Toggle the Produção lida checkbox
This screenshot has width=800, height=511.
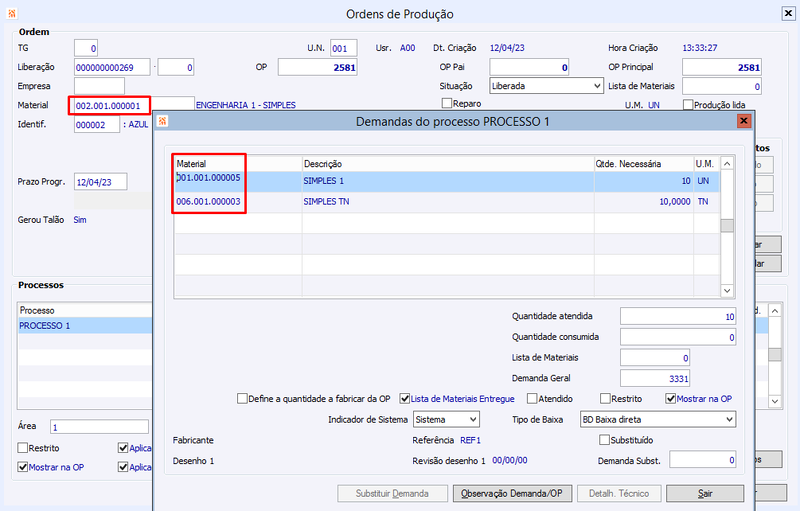[x=688, y=105]
